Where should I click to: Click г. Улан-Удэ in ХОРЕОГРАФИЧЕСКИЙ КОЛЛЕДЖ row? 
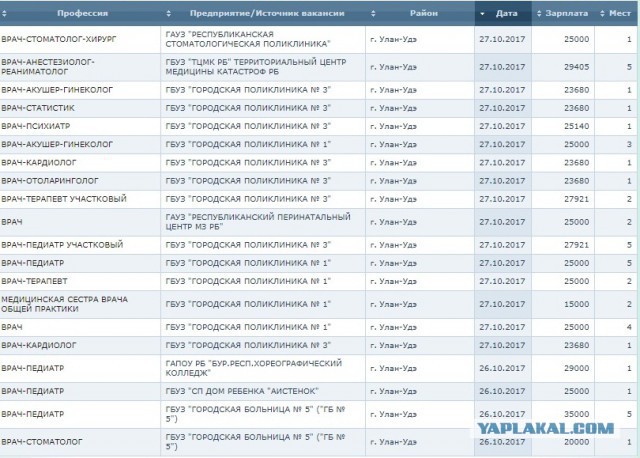(x=393, y=369)
